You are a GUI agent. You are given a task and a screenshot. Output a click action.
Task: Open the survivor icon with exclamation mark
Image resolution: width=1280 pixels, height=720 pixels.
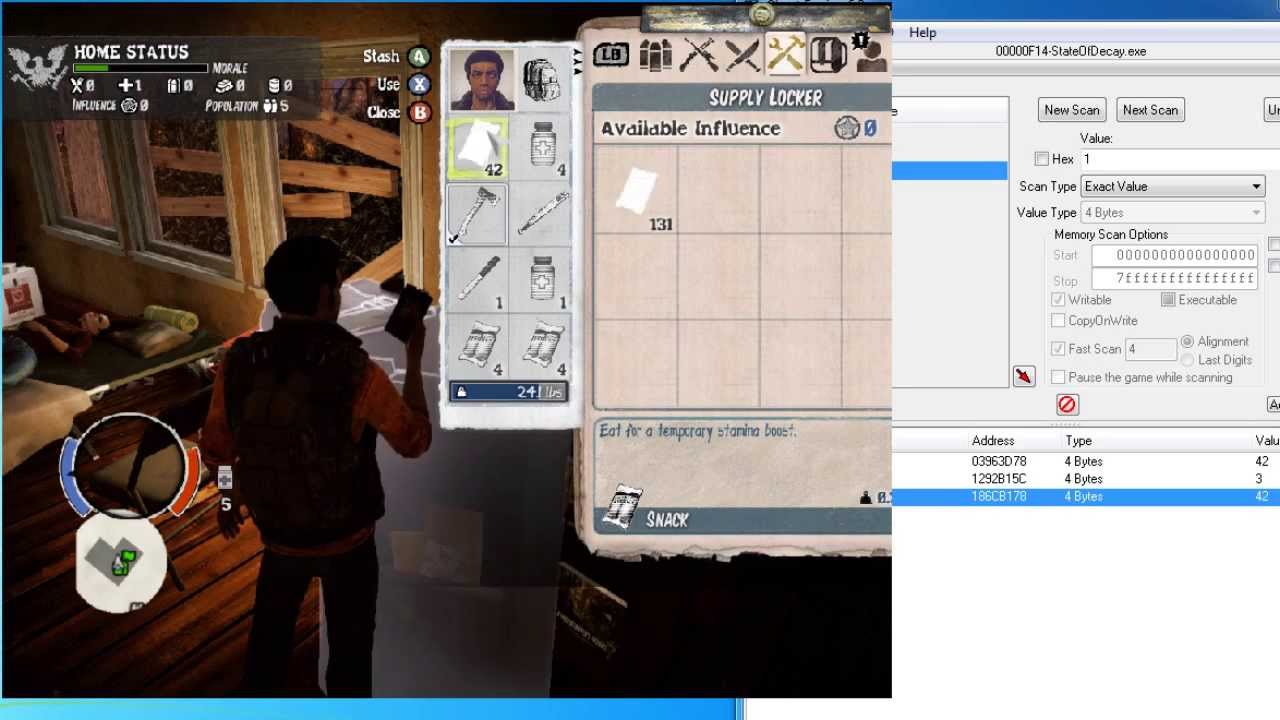point(869,52)
